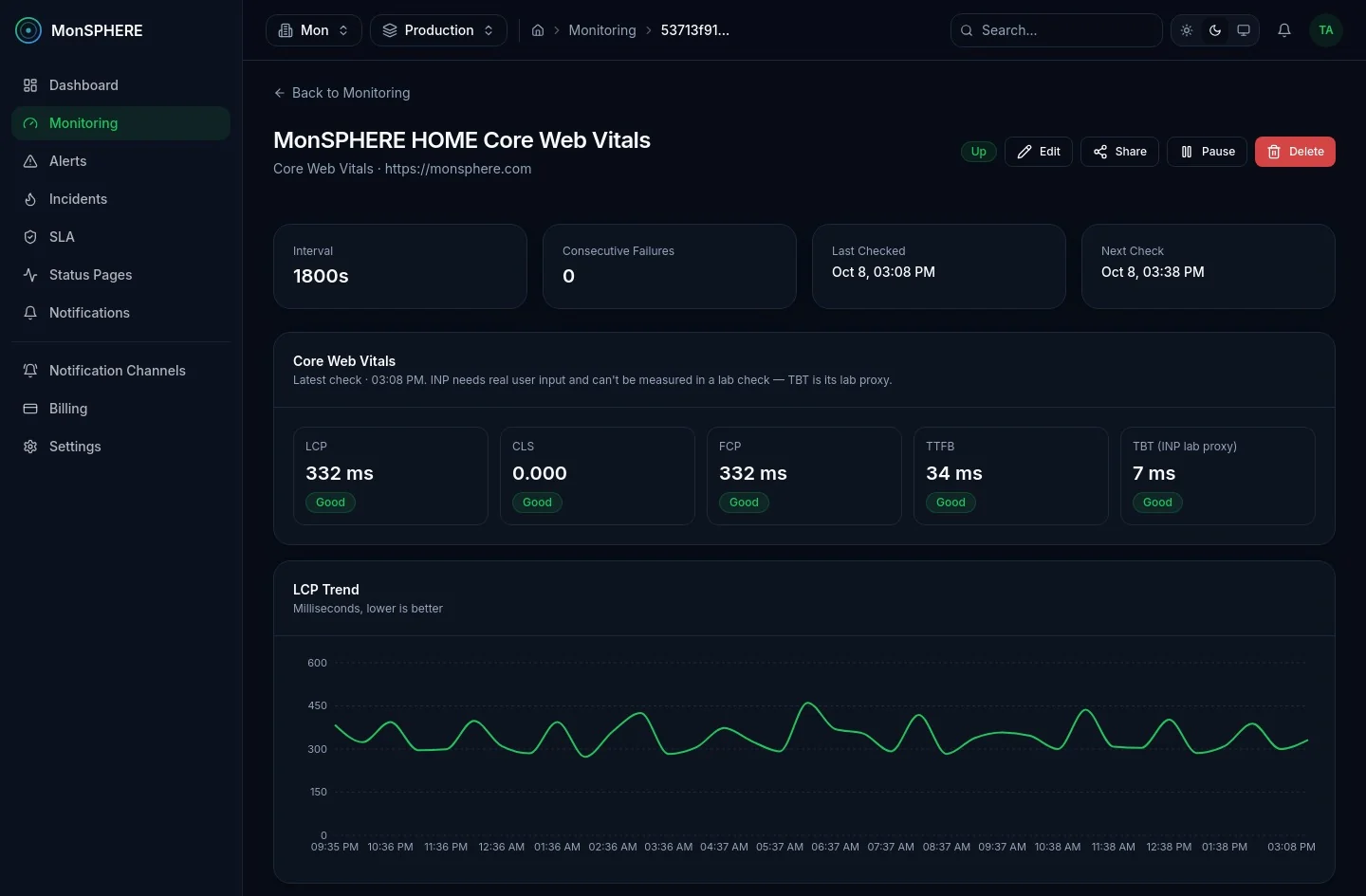Screen dimensions: 1366x896
Task: Click the https://monsphere.com URL text
Action: (x=458, y=169)
